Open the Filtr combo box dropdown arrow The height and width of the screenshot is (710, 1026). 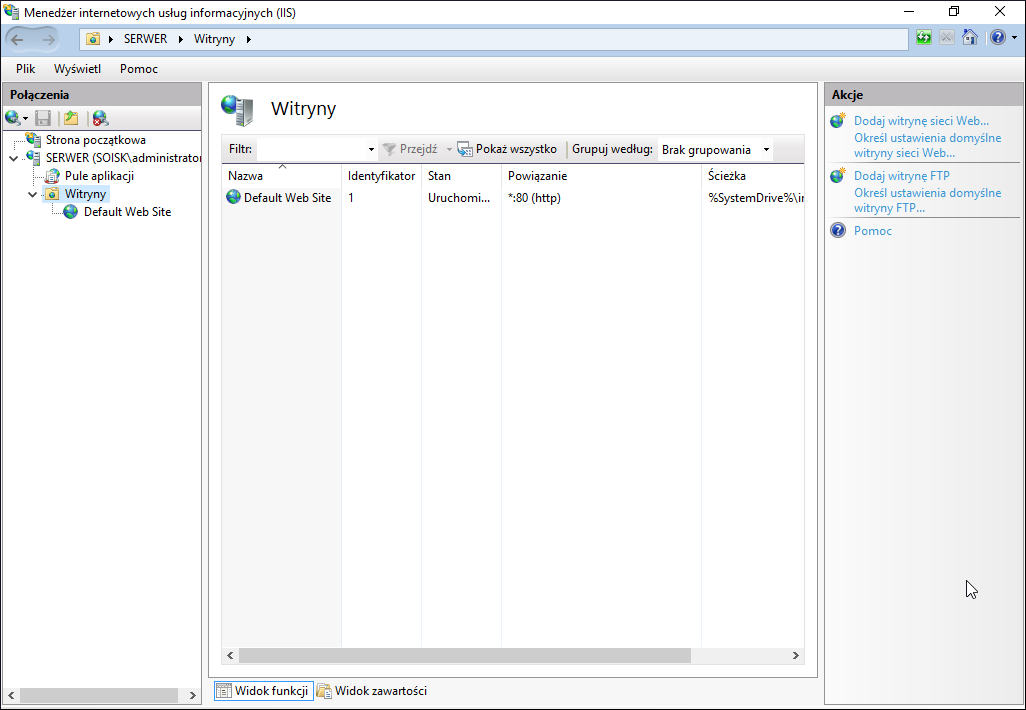[371, 150]
